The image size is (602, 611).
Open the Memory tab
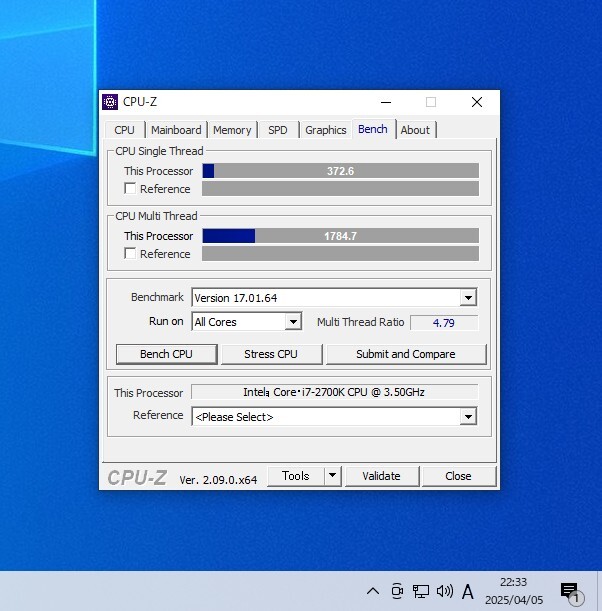point(232,130)
